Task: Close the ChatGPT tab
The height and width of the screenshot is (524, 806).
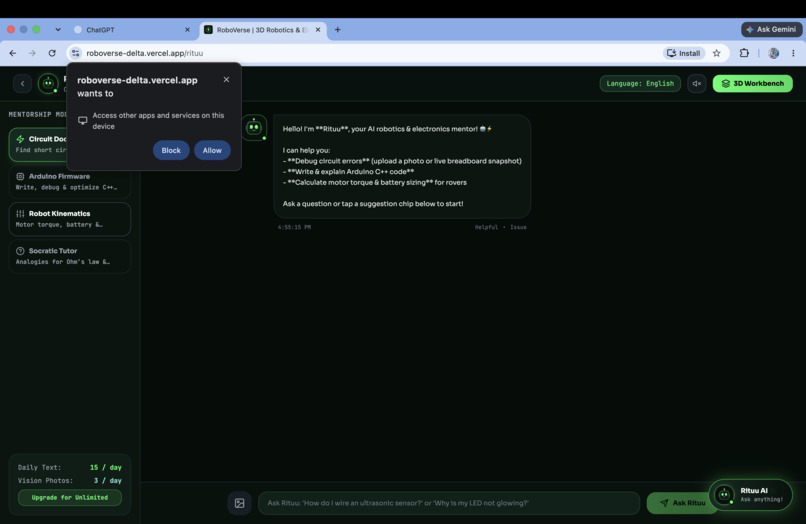Action: pos(187,30)
